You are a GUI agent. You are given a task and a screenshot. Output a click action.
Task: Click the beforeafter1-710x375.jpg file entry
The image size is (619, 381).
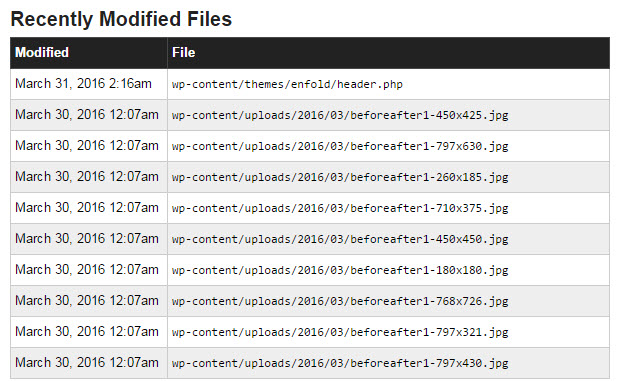tap(340, 208)
